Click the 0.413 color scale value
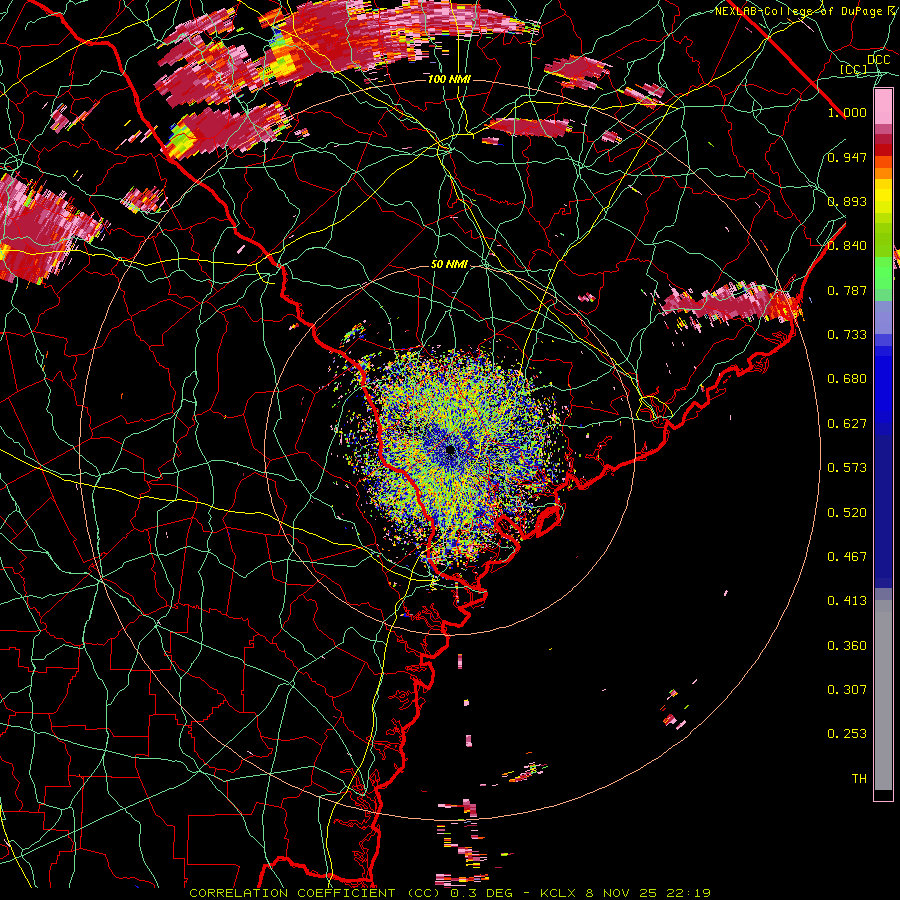The width and height of the screenshot is (900, 900). [847, 601]
